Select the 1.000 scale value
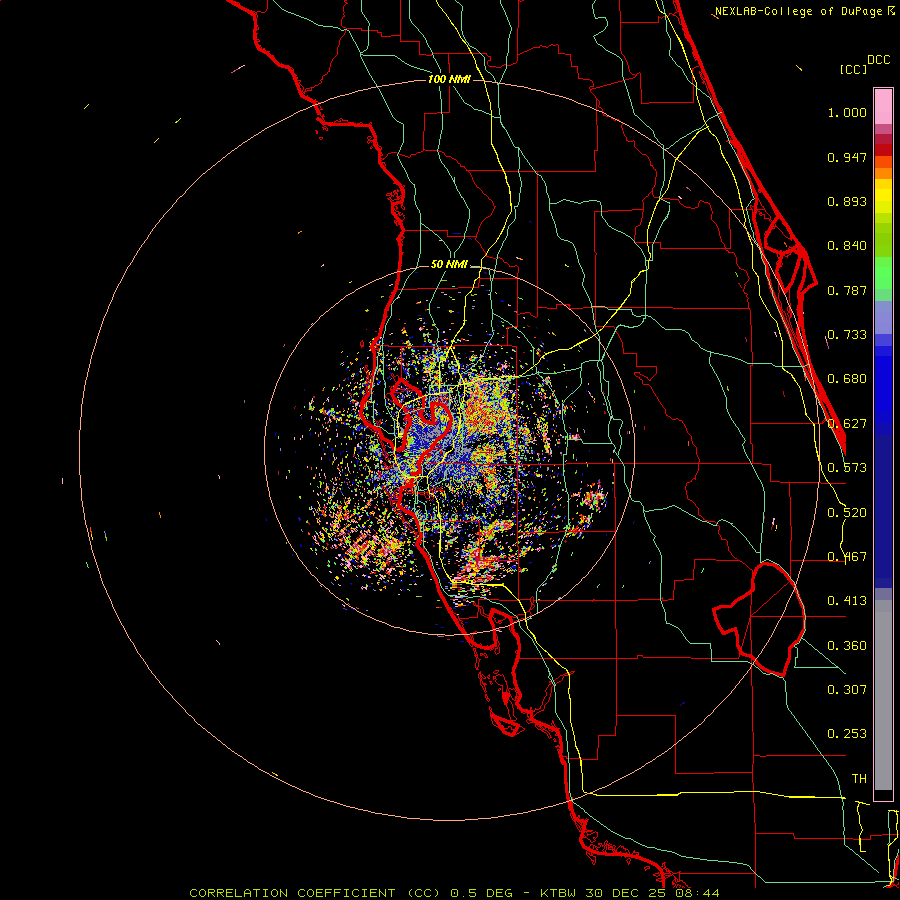 click(x=847, y=112)
